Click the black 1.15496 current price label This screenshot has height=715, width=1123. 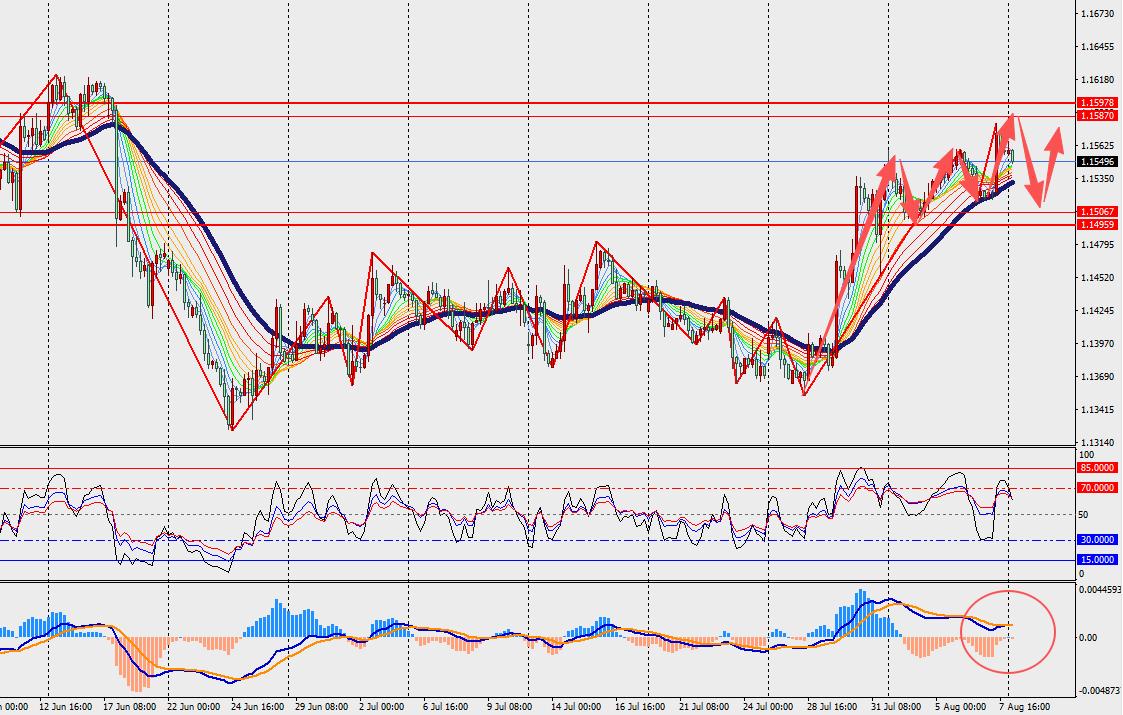point(1097,162)
